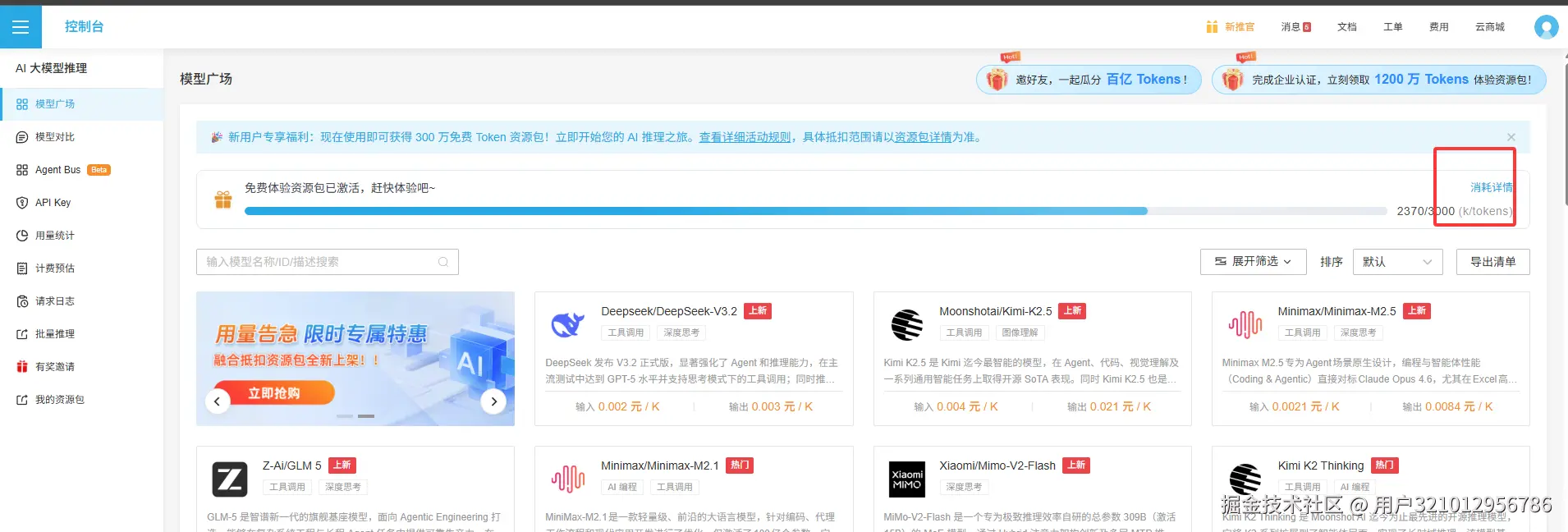Click the 模型广场 sidebar icon

point(22,104)
